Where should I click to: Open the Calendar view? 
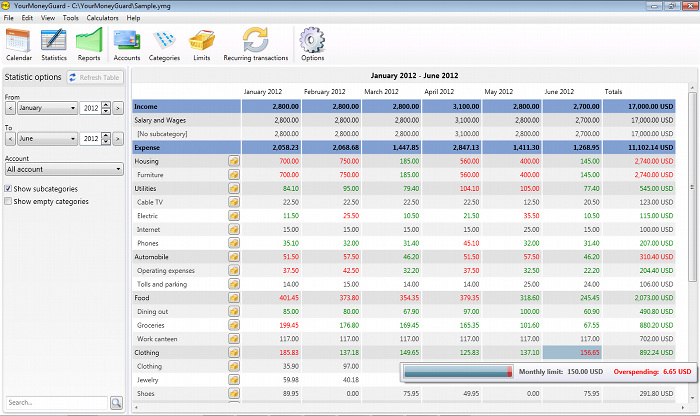19,44
